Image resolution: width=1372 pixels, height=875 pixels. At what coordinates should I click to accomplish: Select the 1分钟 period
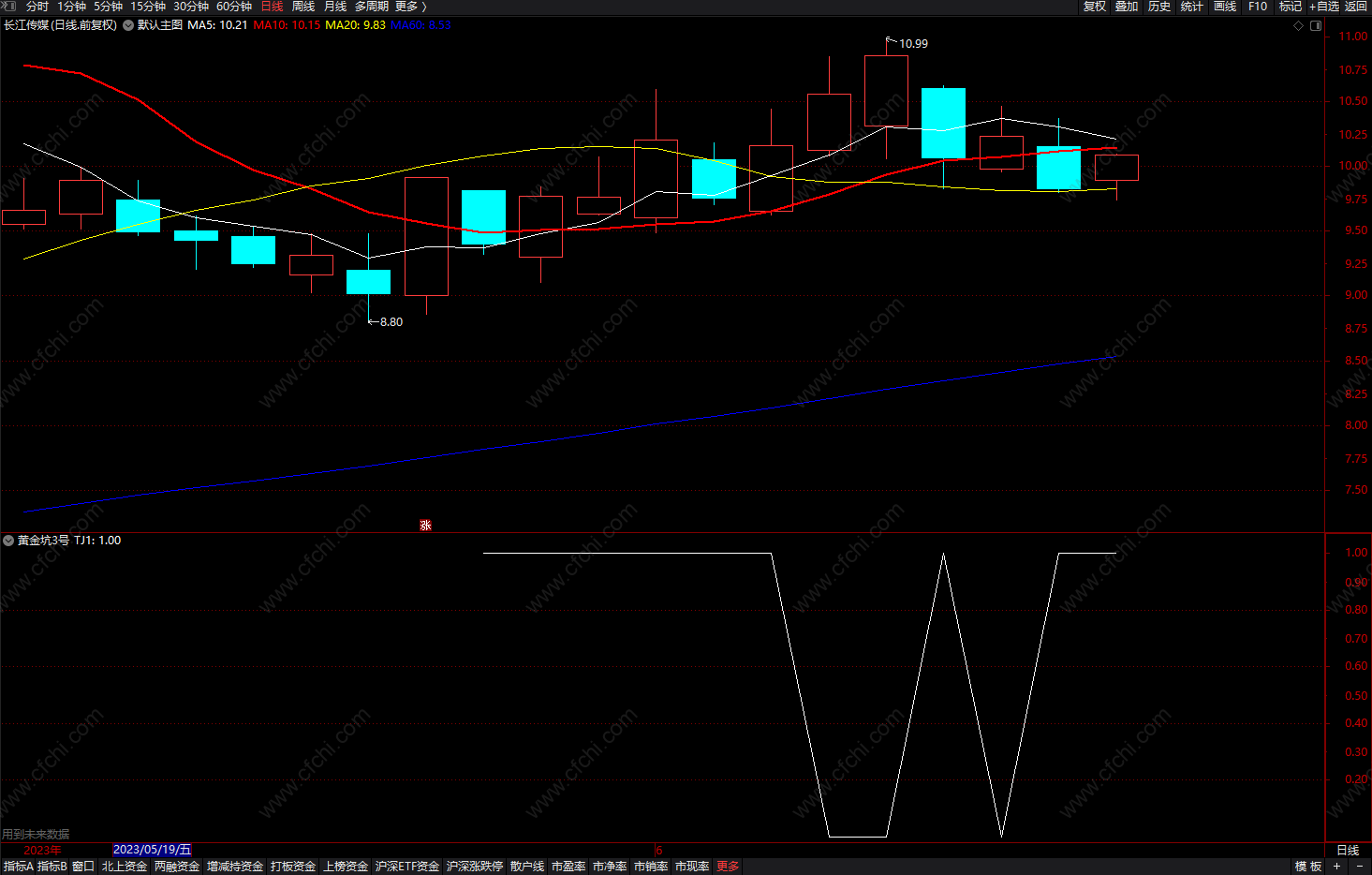pyautogui.click(x=72, y=7)
